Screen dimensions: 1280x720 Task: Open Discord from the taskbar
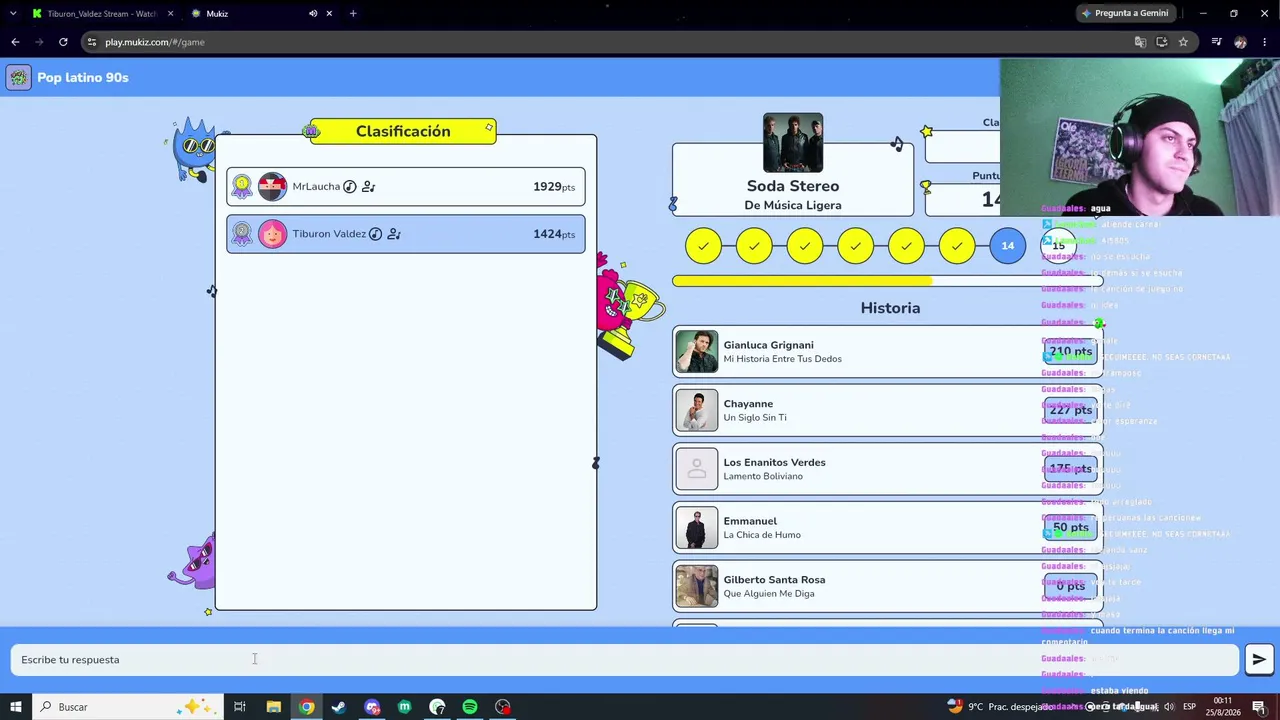pos(372,707)
